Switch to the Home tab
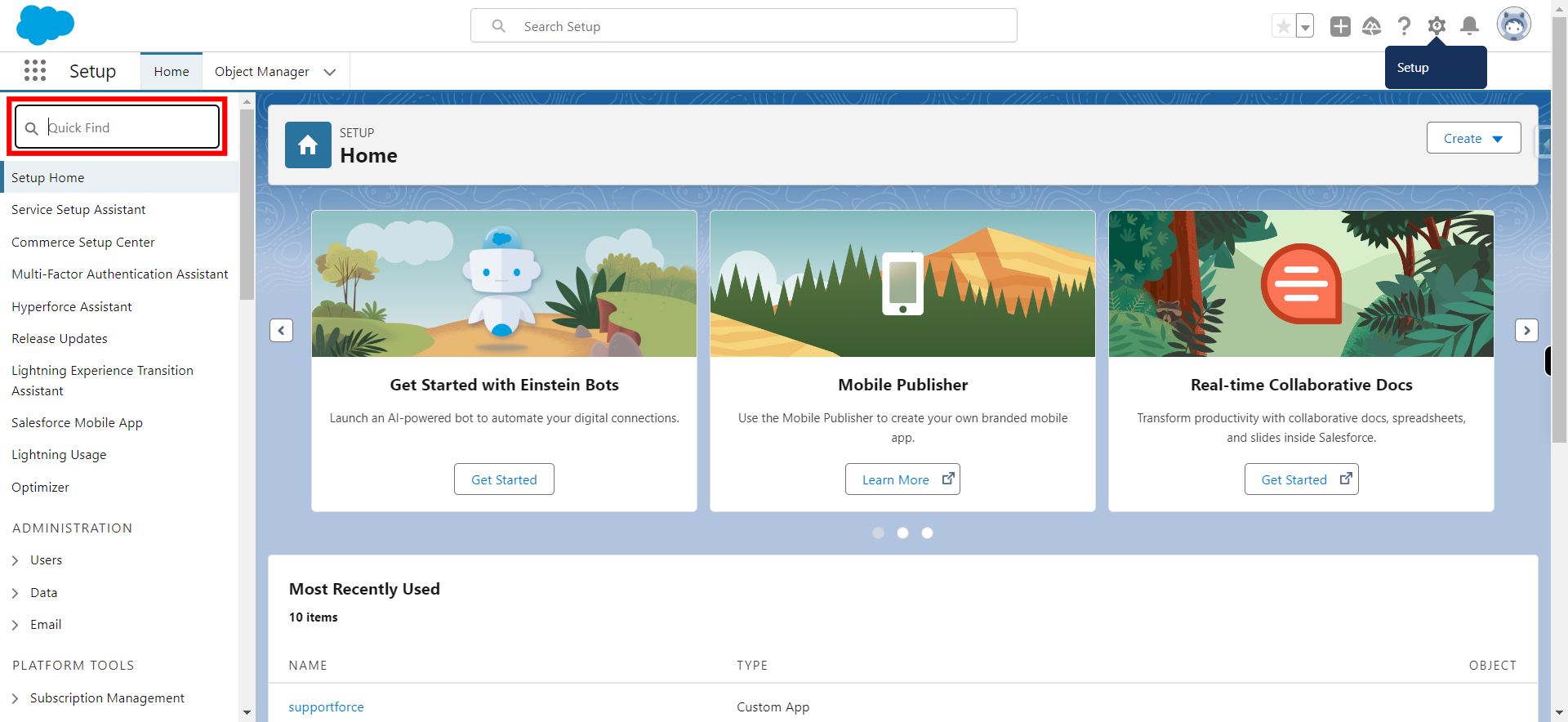The image size is (1568, 722). 171,72
